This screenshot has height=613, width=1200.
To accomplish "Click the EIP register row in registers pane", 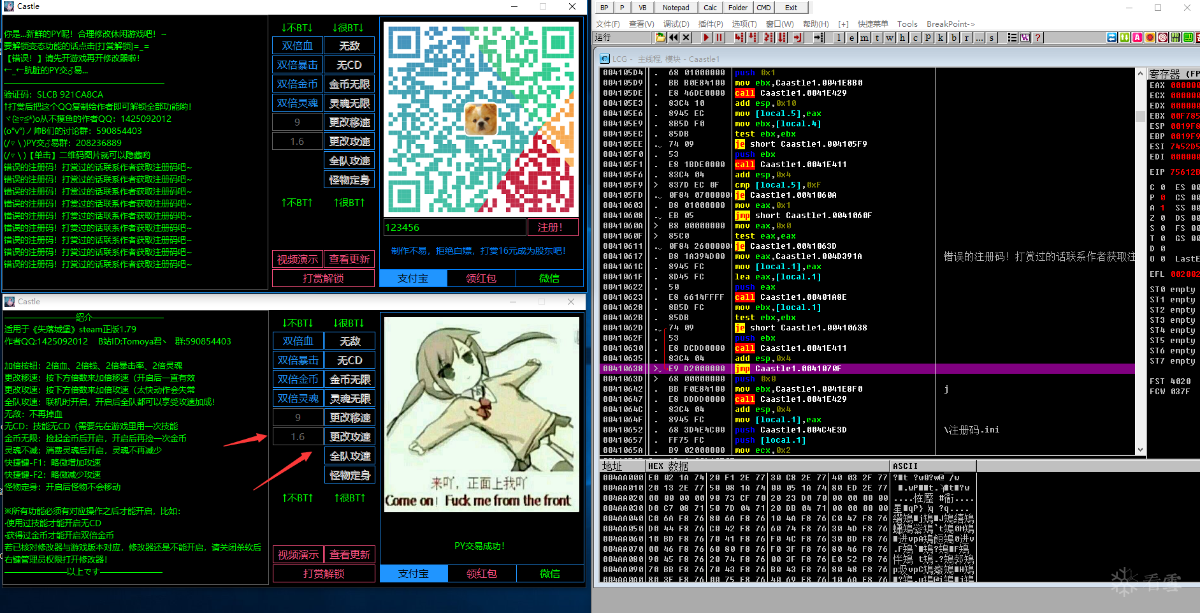I will [1173, 171].
